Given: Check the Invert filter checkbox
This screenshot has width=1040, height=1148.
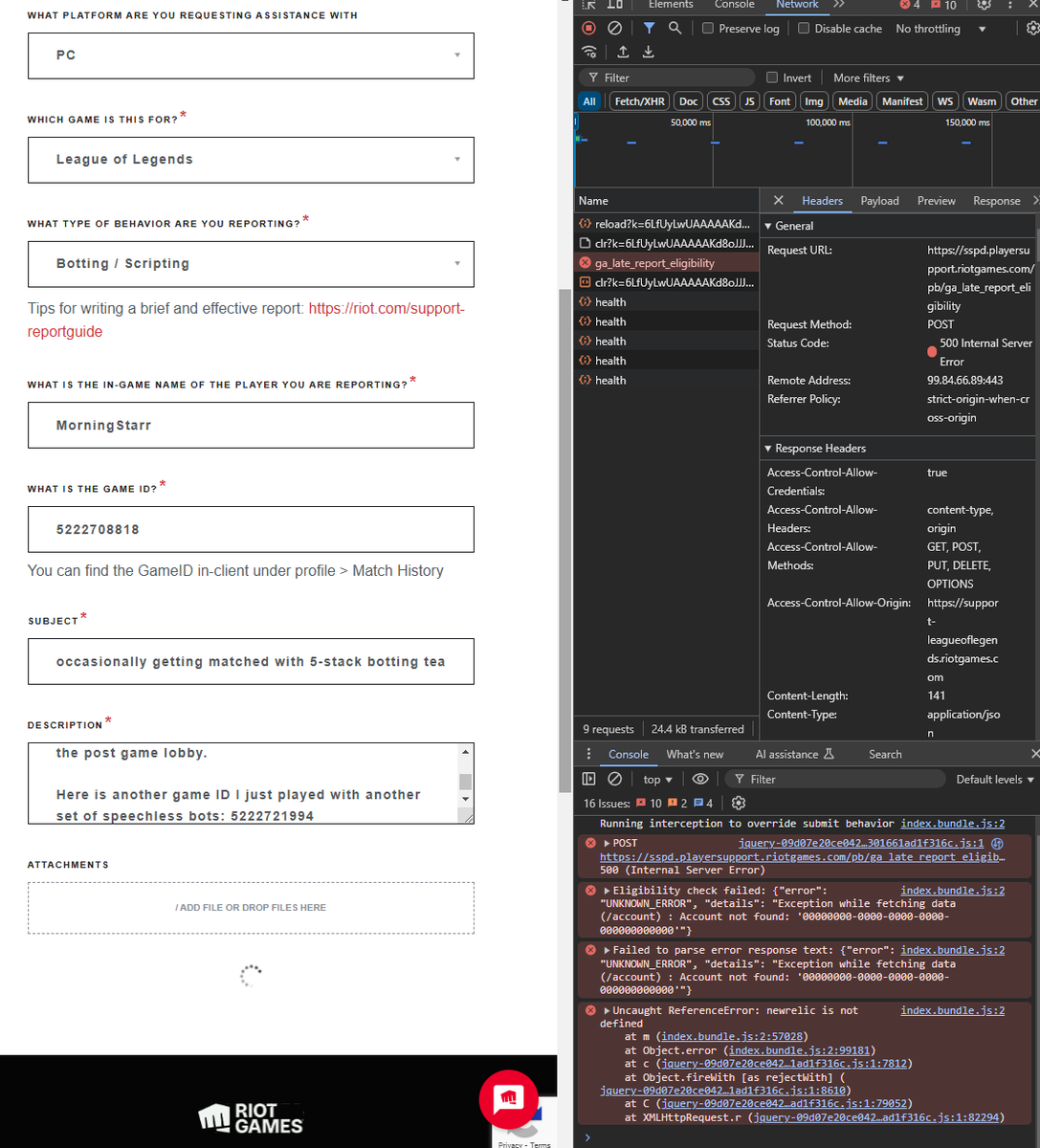Looking at the screenshot, I should click(772, 77).
